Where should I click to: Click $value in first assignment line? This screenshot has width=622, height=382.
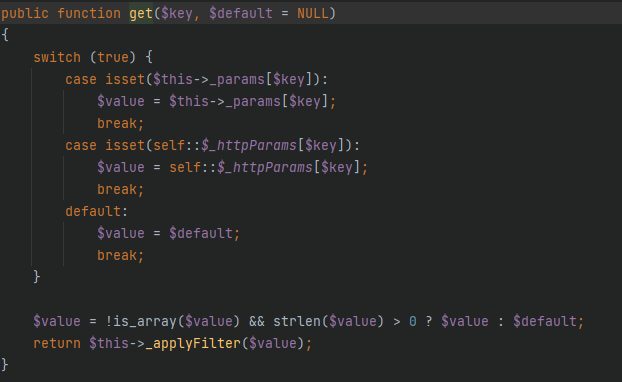[121, 102]
